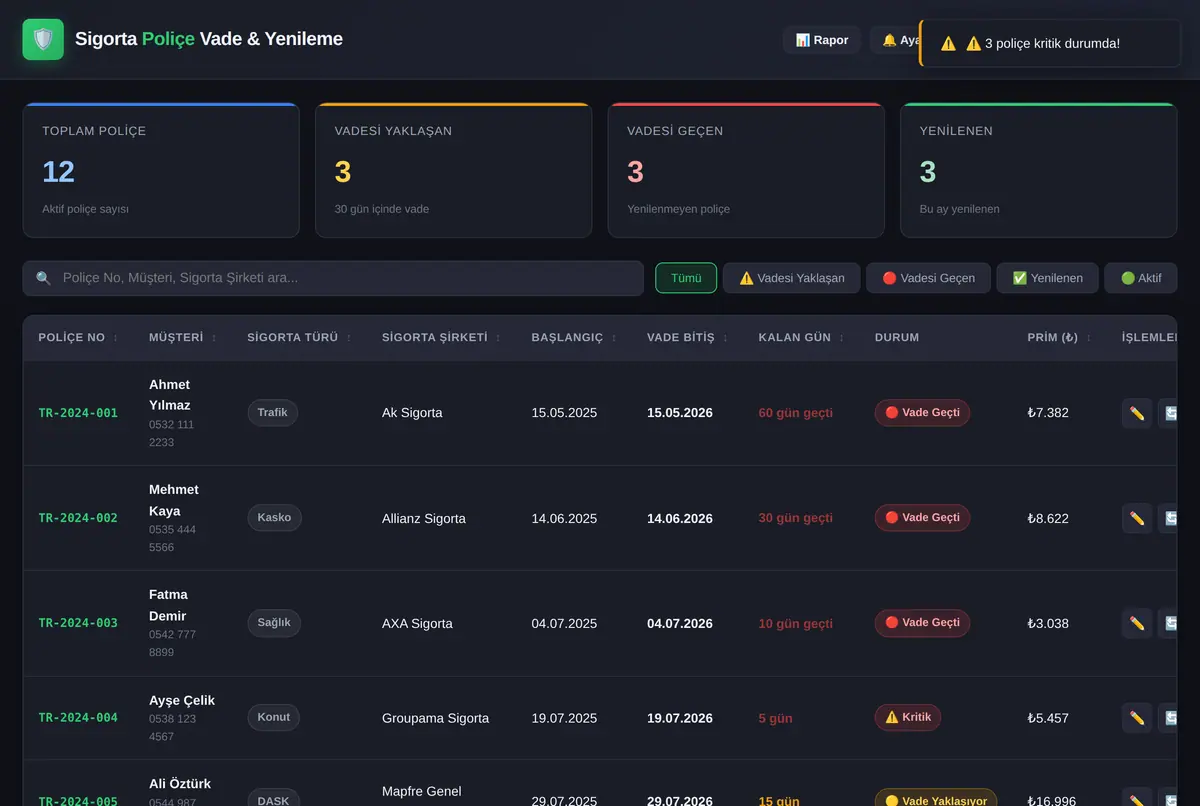Sort by Kalan Gün column arrow
The width and height of the screenshot is (1200, 806).
point(843,338)
